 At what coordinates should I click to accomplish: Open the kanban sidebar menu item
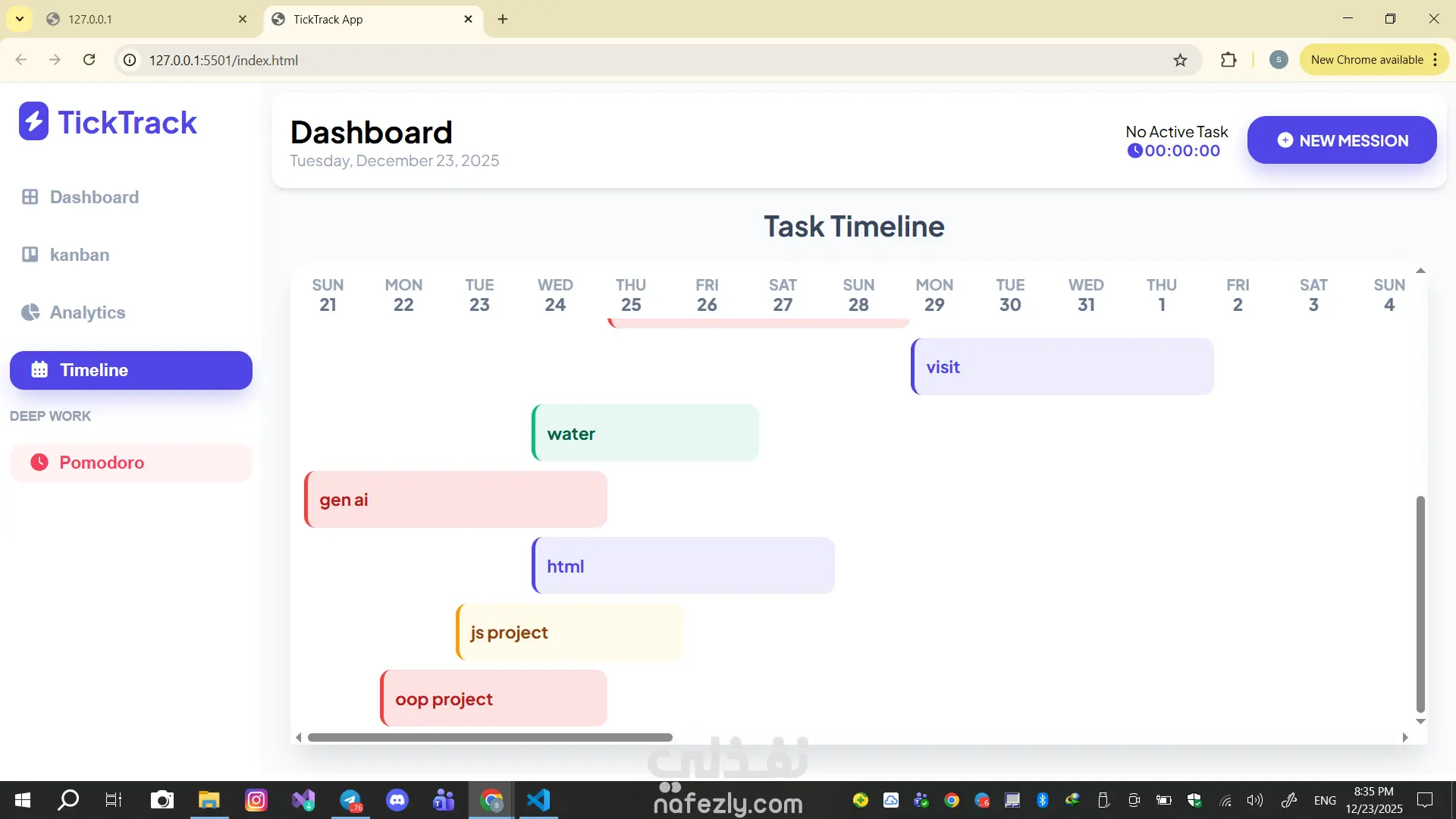(80, 255)
